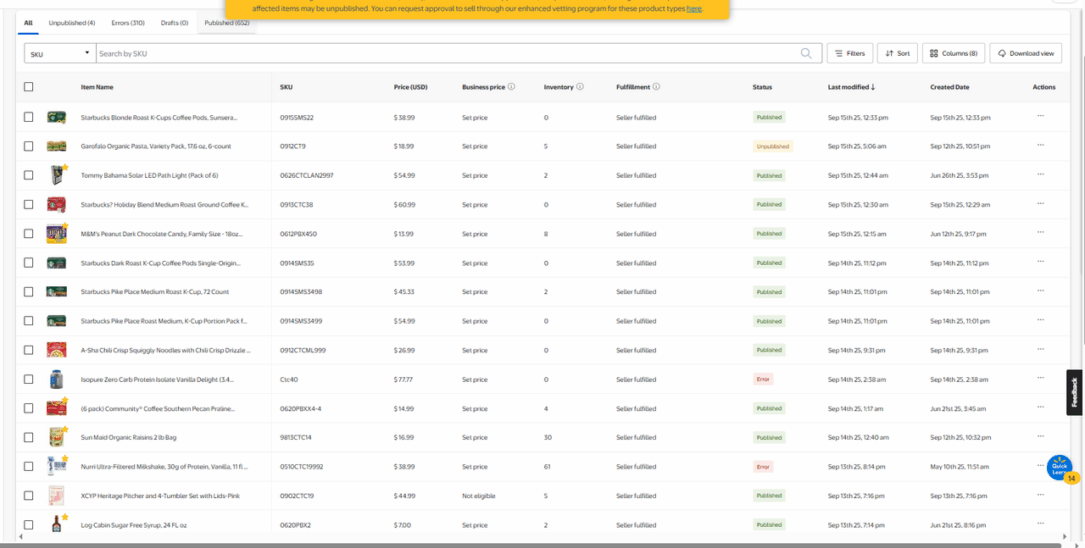Image resolution: width=1085 pixels, height=548 pixels.
Task: Click the Sort button
Action: click(897, 53)
